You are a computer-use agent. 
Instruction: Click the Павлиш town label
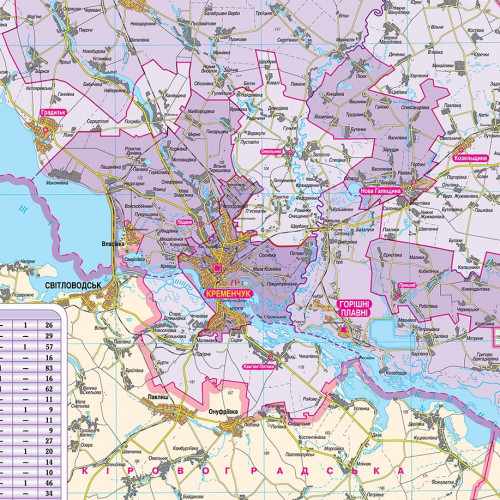[158, 398]
